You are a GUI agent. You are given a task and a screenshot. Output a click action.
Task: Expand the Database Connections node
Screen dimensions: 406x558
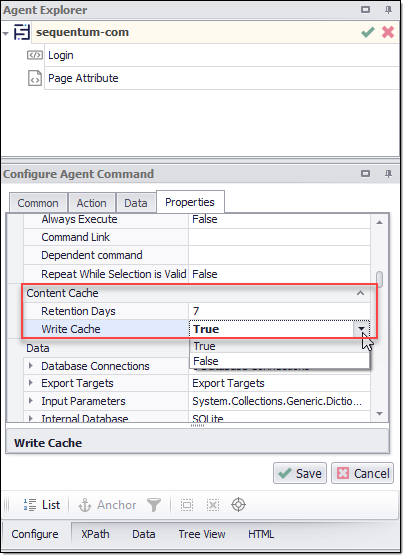(31, 366)
